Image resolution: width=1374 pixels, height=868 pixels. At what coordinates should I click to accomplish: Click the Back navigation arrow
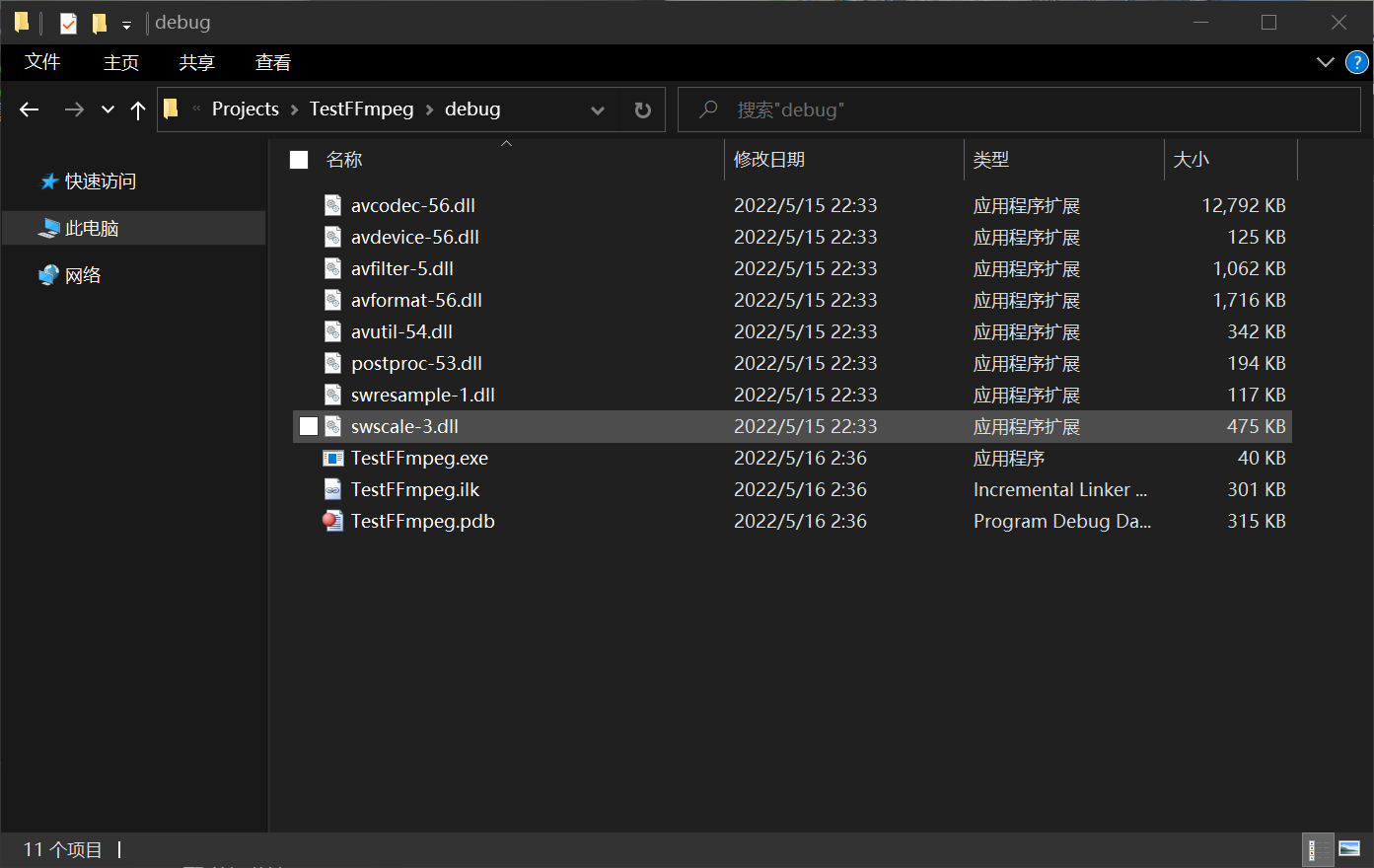pos(30,109)
